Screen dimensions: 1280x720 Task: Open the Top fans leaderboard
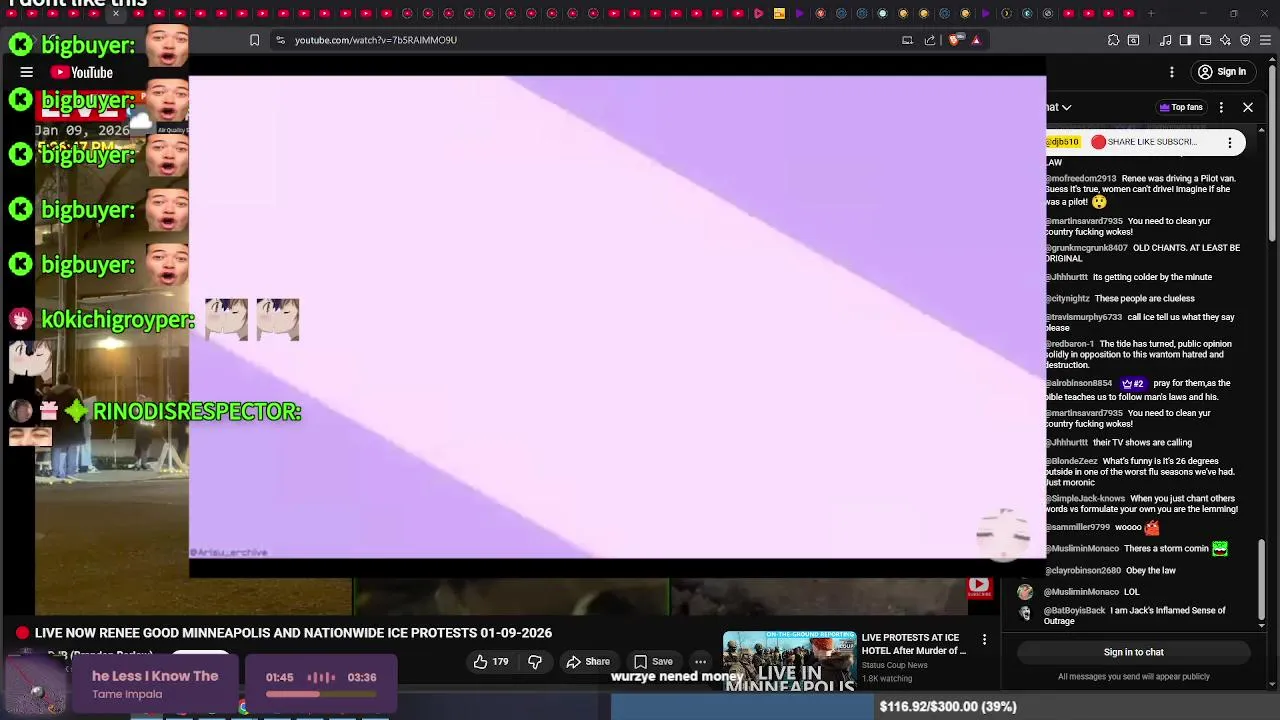coord(1181,107)
